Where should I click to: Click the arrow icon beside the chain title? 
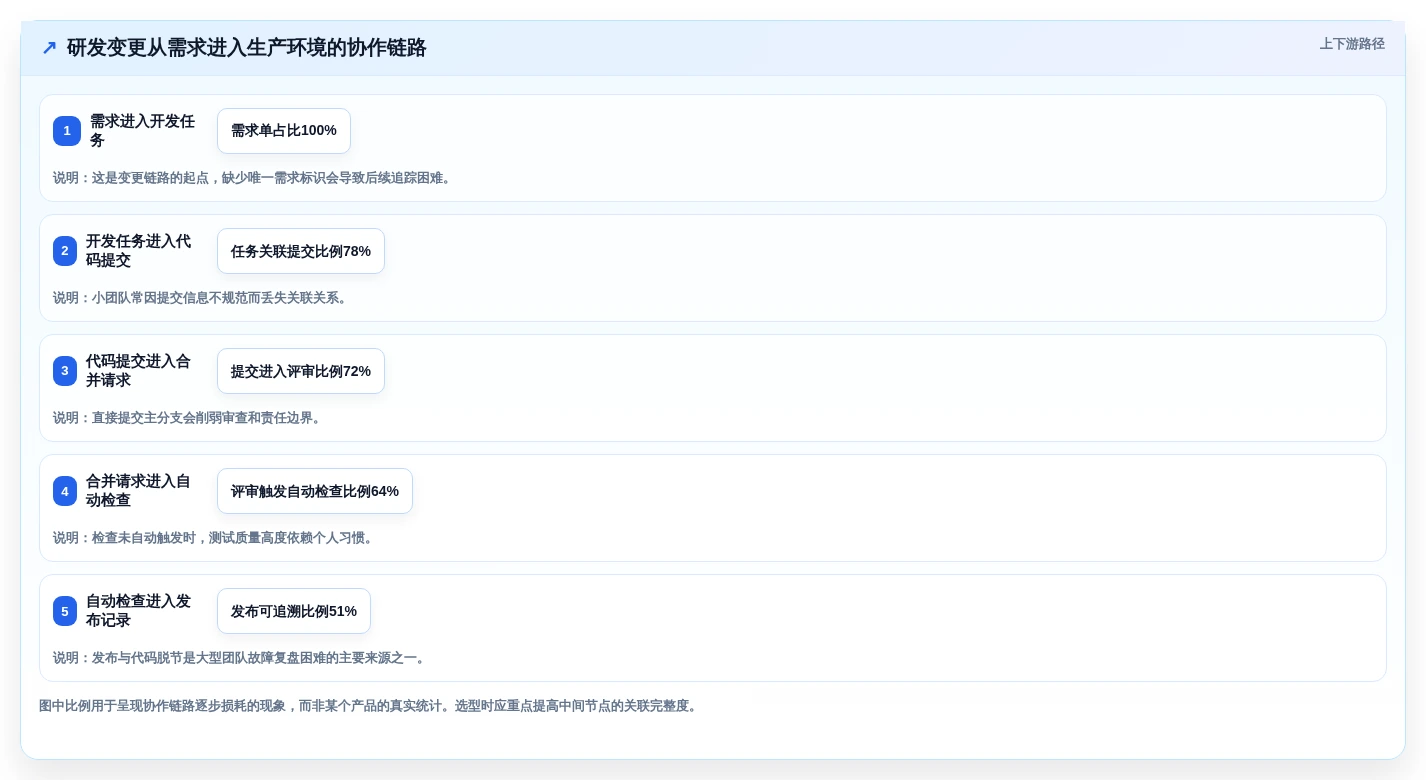tap(49, 48)
